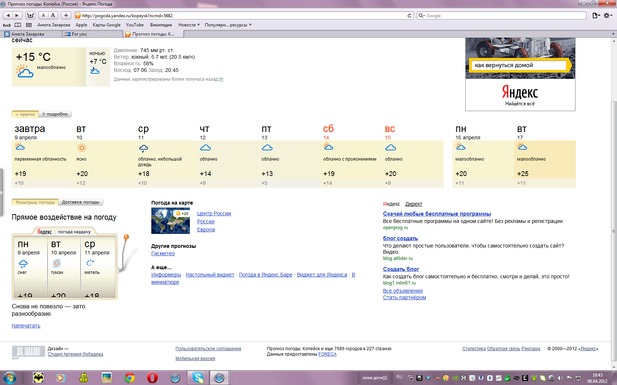Open the Reading List glasses icon
Viewport: 617px width, 385px height.
coord(7,25)
